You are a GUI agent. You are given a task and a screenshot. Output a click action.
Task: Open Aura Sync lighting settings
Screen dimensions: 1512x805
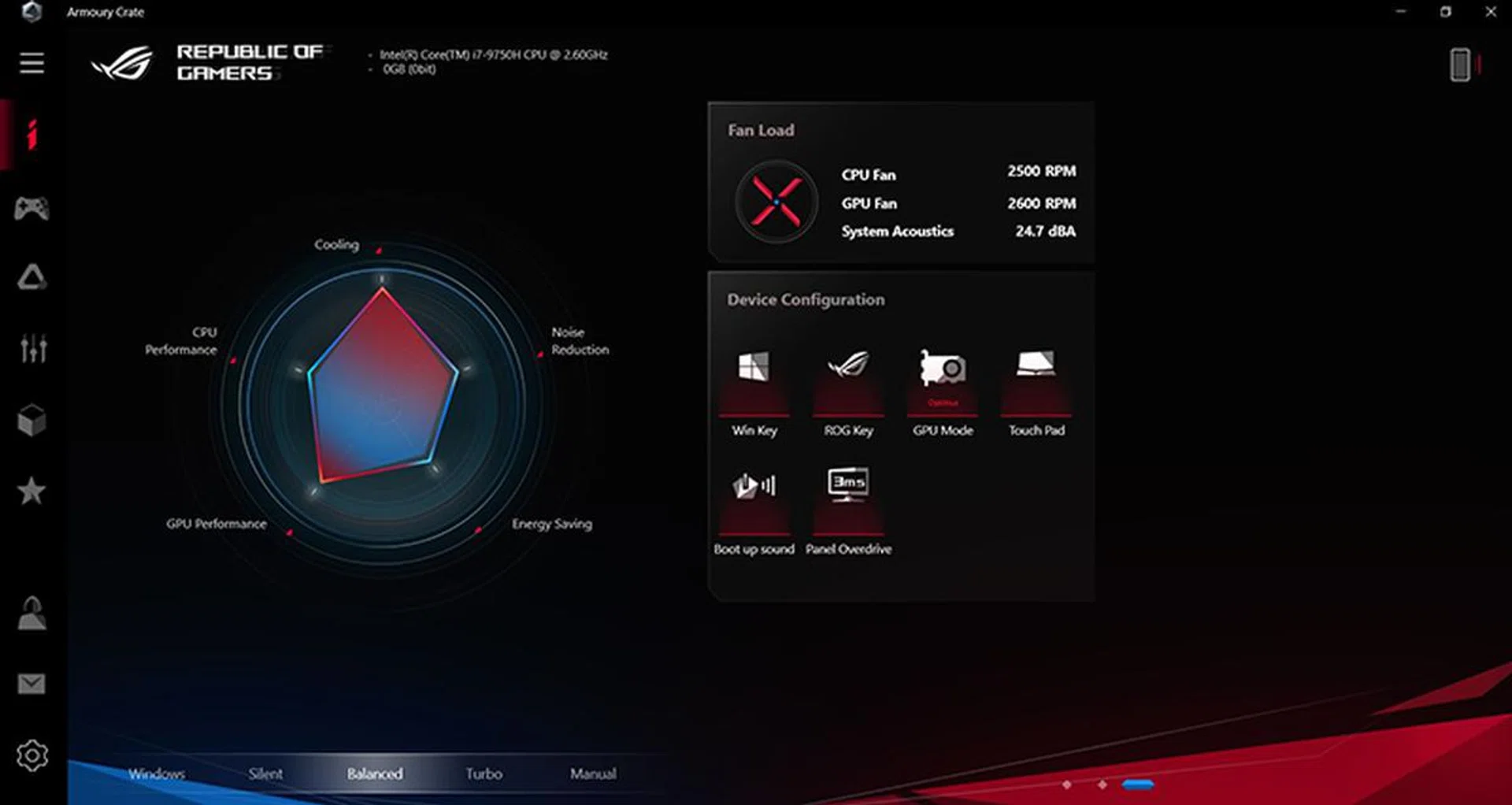point(31,277)
